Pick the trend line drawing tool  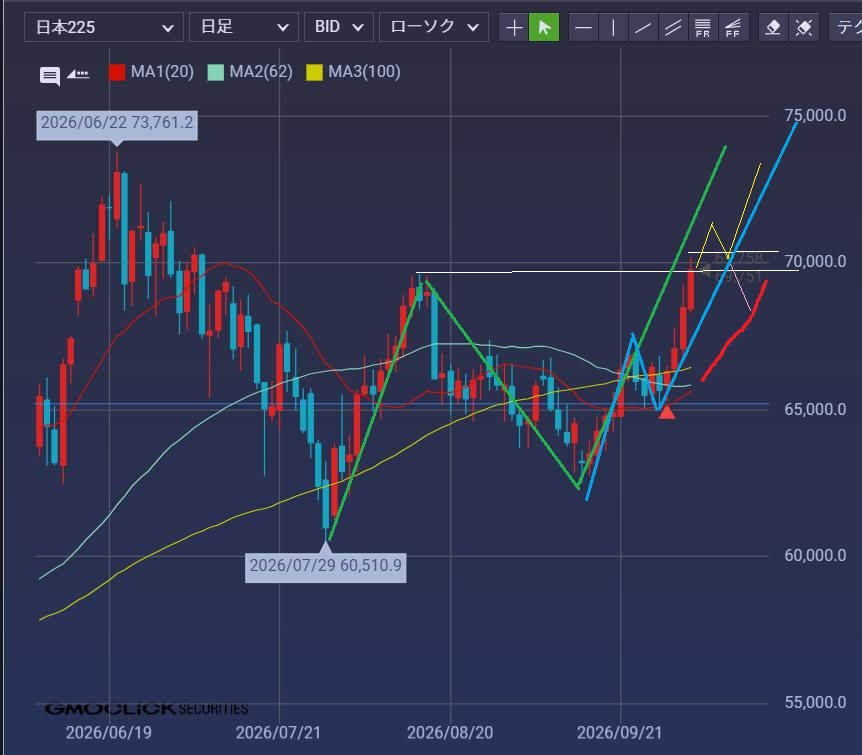pyautogui.click(x=643, y=27)
